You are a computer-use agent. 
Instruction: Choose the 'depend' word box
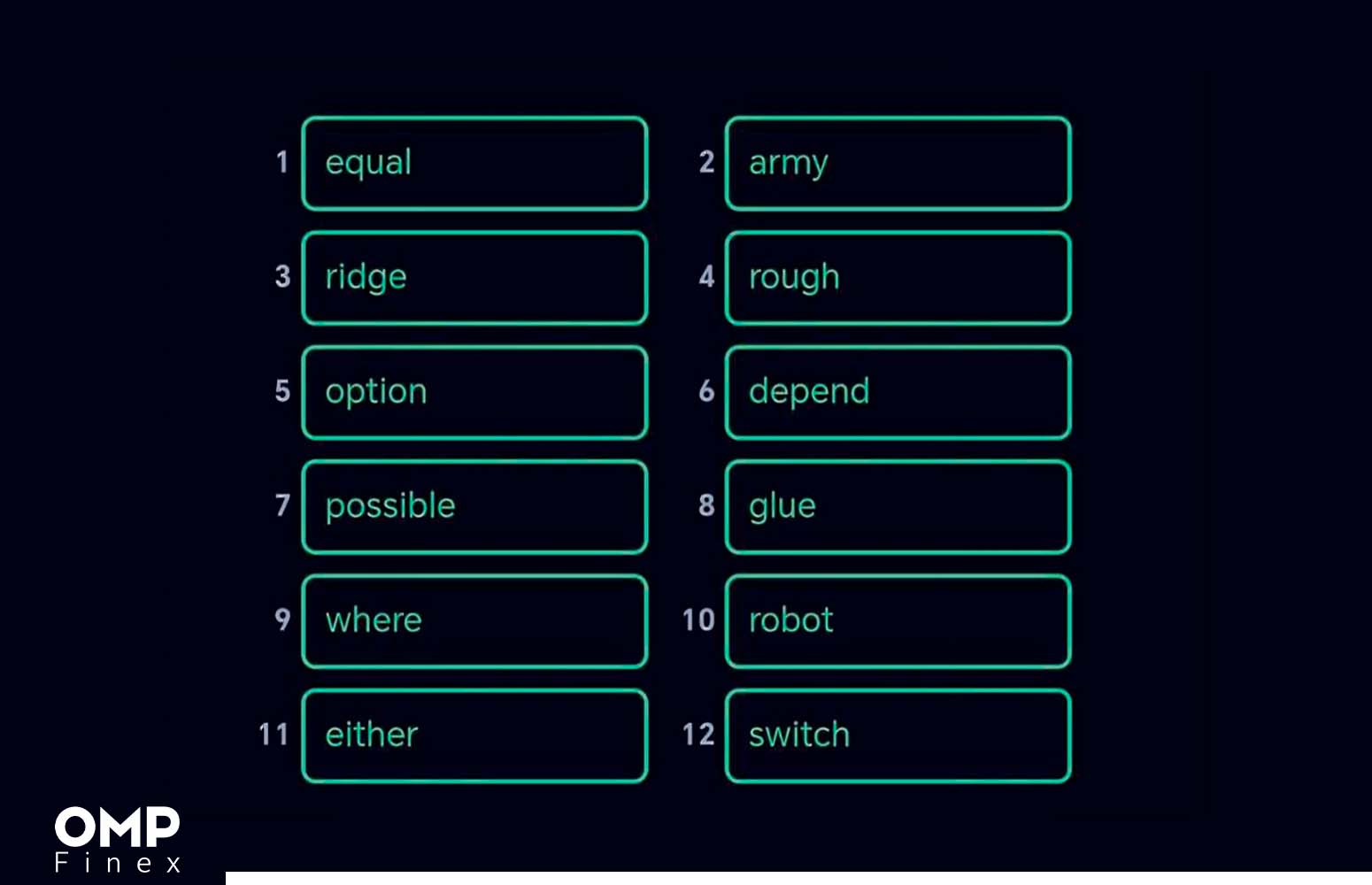pyautogui.click(x=898, y=393)
